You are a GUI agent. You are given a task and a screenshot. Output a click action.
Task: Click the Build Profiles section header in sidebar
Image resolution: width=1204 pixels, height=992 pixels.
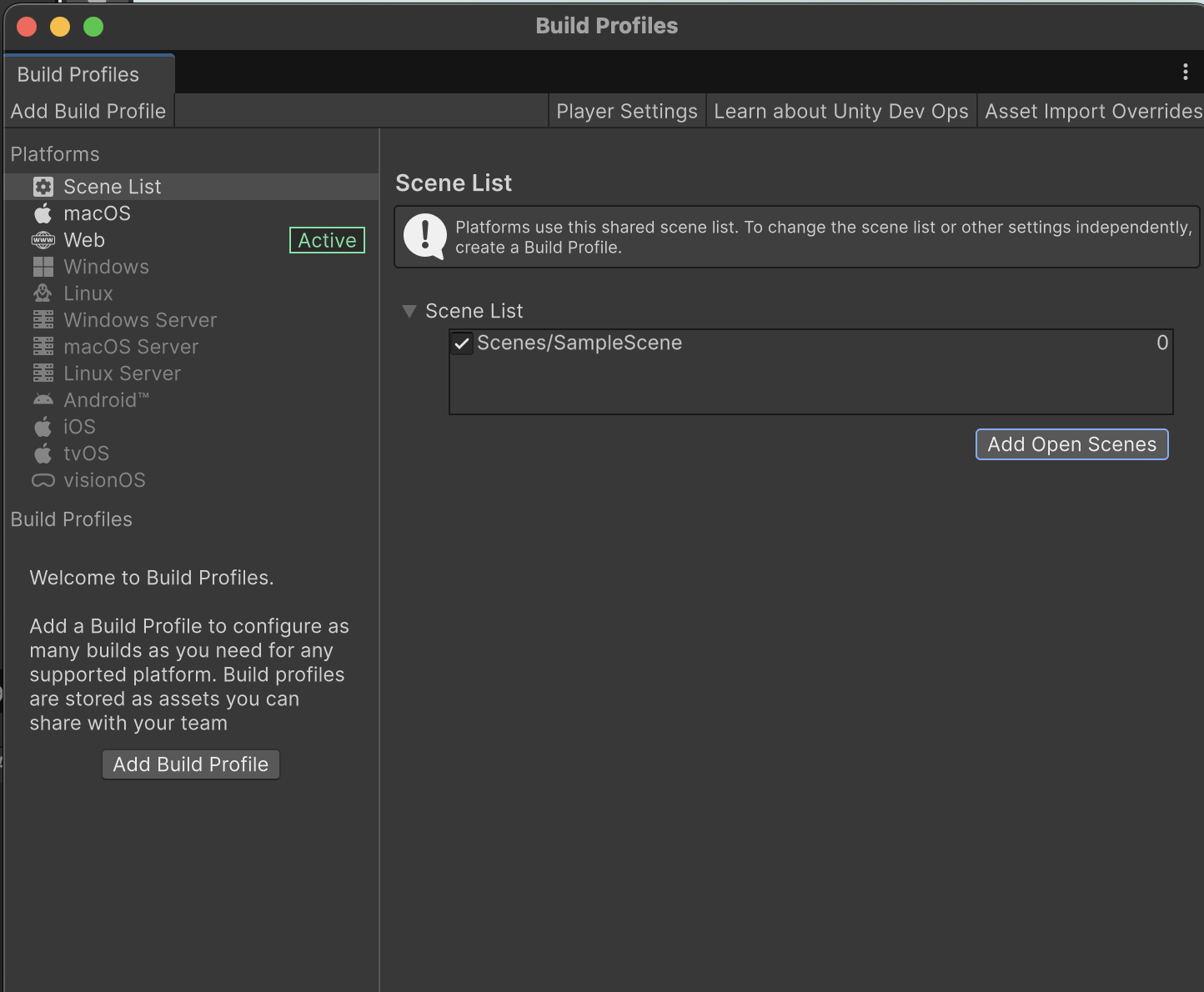click(x=72, y=519)
